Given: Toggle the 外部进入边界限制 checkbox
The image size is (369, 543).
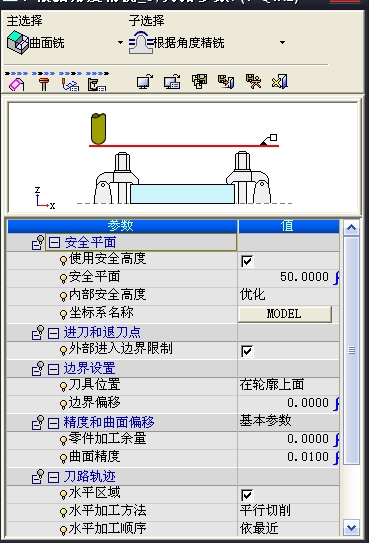Looking at the screenshot, I should coord(247,351).
